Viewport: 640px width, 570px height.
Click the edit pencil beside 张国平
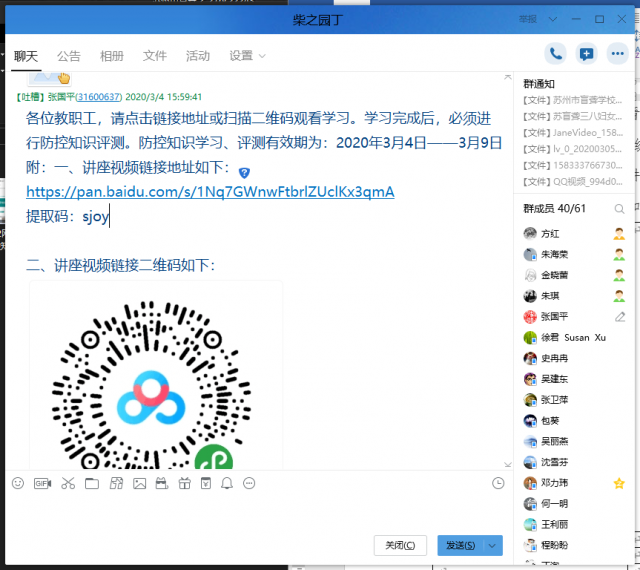620,316
